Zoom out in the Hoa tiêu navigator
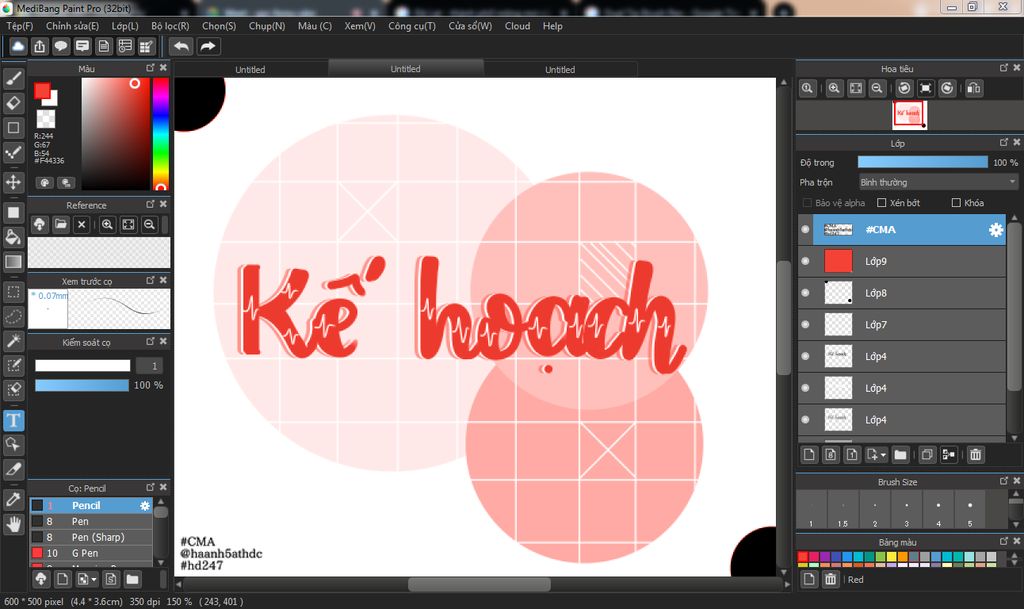Image resolution: width=1024 pixels, height=609 pixels. click(877, 88)
